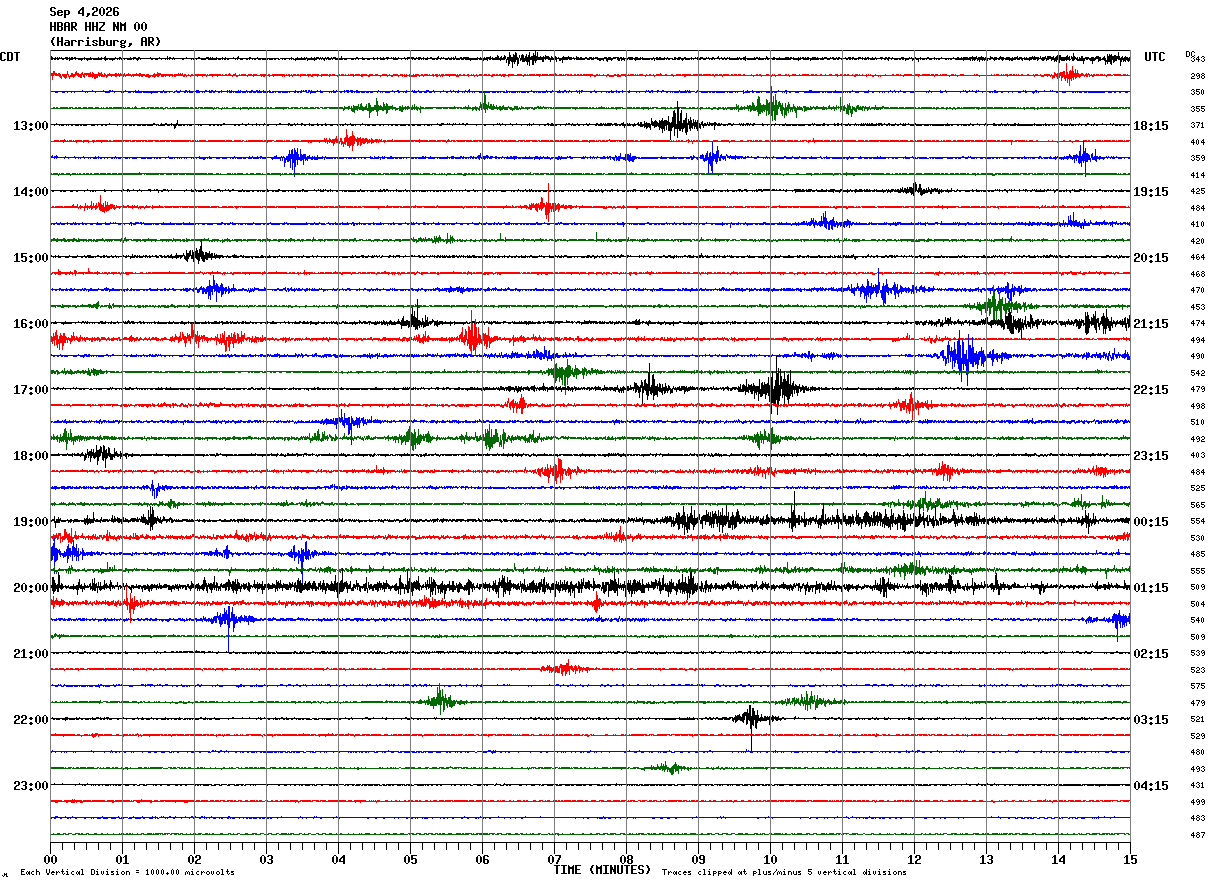Click the 13:00 CDT time label
This screenshot has height=886, width=1210.
pyautogui.click(x=30, y=126)
